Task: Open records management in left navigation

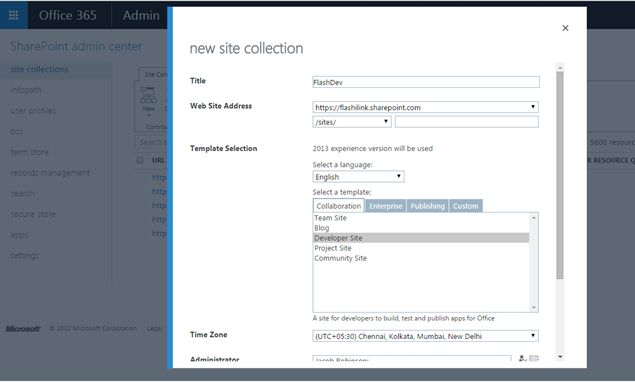Action: (50, 173)
